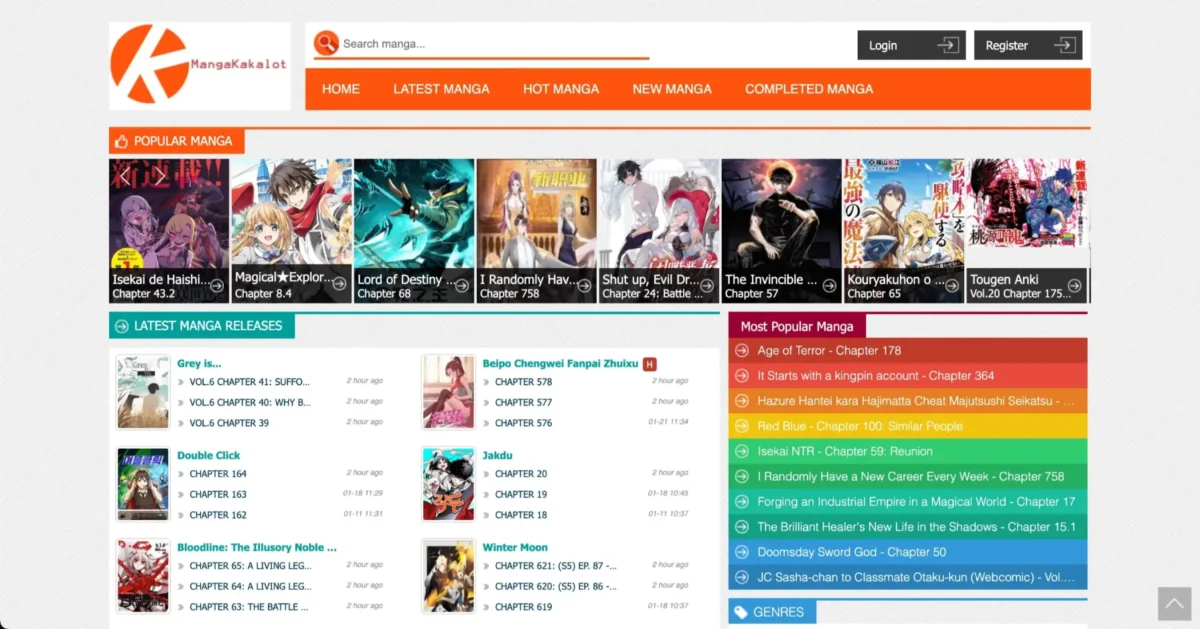Click the Register button
Screen dimensions: 1200x629
pos(1028,44)
